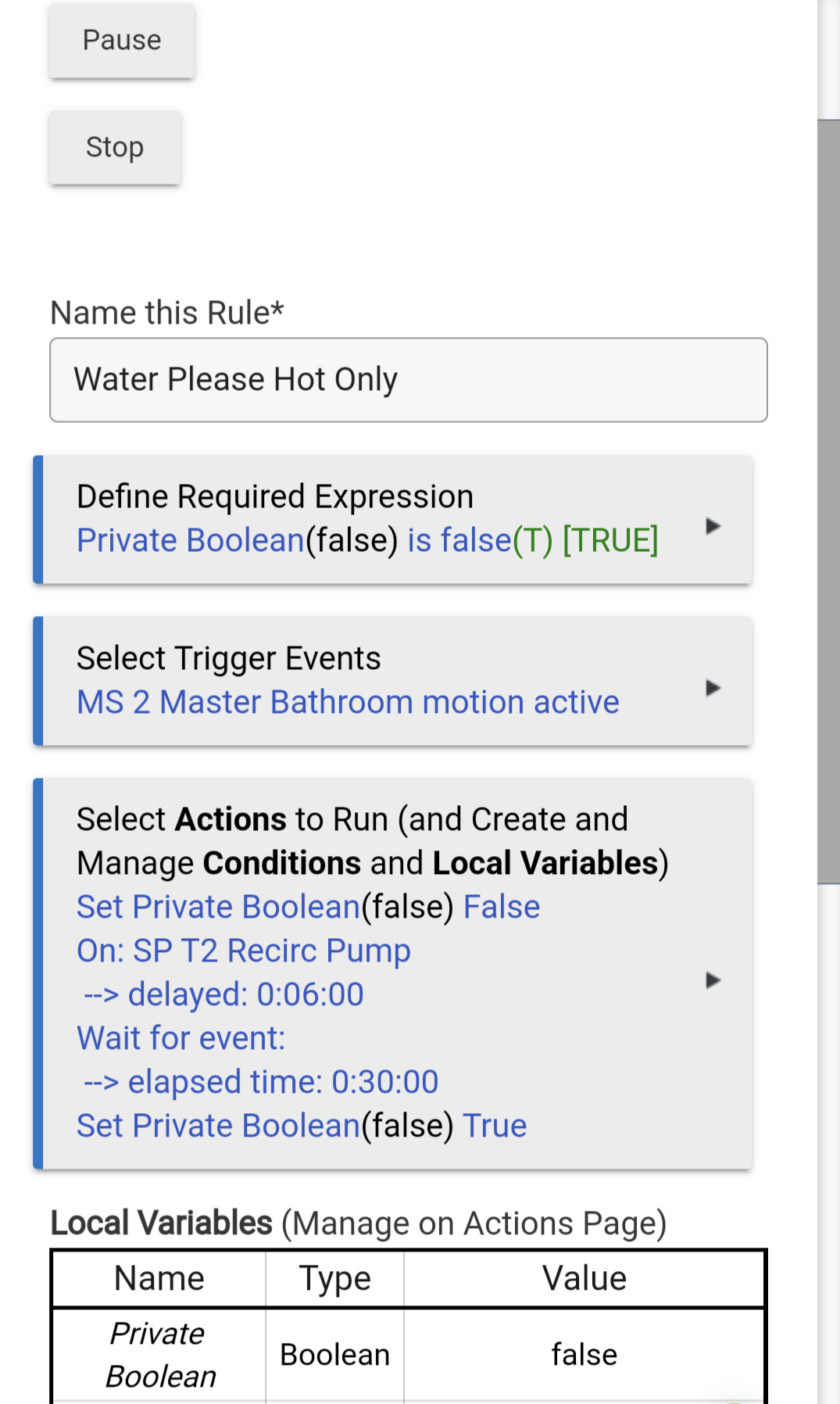Viewport: 840px width, 1404px height.
Task: Open the Private Boolean is false expression
Action: (367, 541)
